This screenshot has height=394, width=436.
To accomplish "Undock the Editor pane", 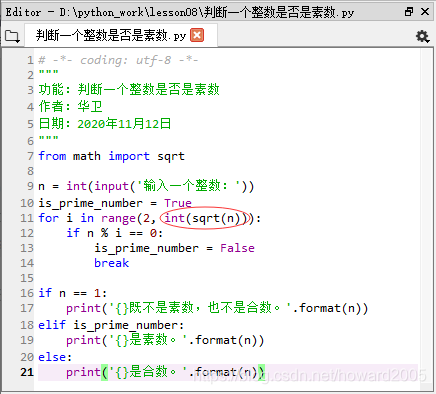I will point(409,12).
